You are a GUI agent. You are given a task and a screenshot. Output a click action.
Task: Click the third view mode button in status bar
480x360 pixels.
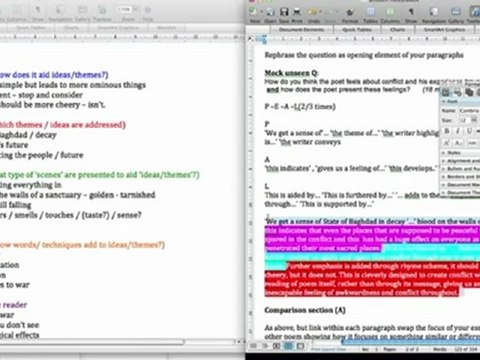(x=276, y=346)
